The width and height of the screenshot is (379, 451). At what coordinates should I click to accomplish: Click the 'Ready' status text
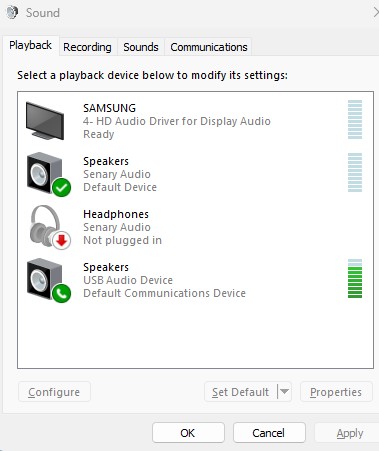(98, 134)
